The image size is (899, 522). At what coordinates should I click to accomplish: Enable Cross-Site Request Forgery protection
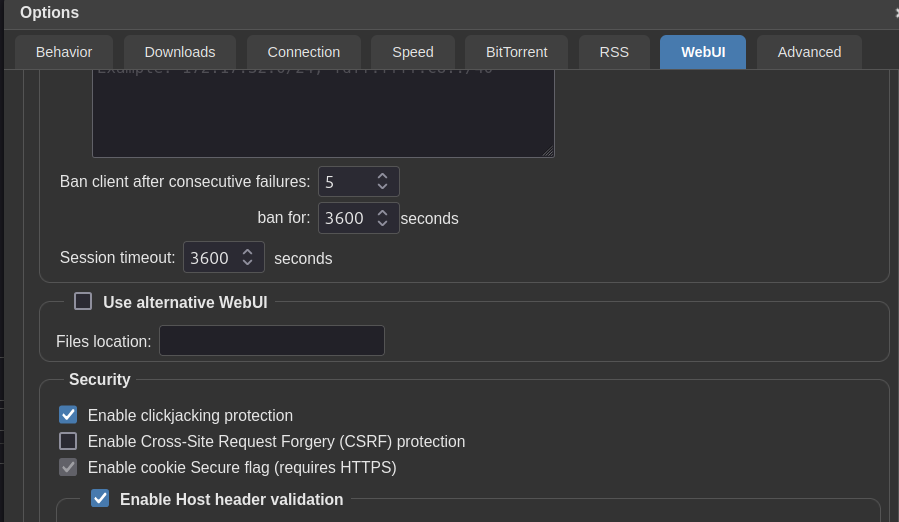tap(68, 441)
